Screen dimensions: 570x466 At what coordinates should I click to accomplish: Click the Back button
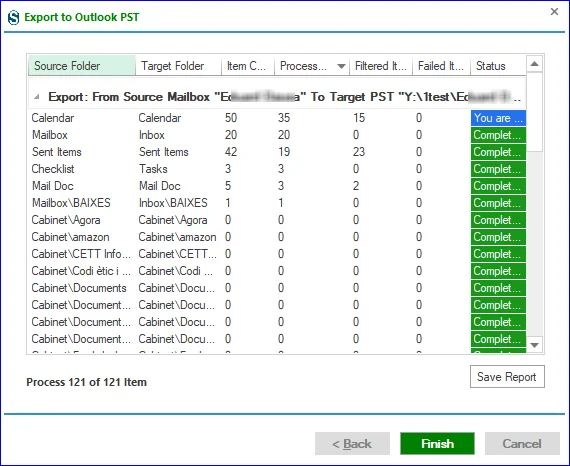352,443
